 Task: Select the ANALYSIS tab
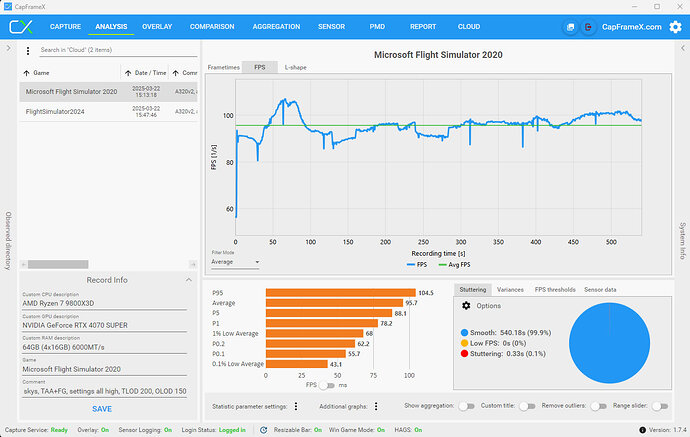(111, 27)
